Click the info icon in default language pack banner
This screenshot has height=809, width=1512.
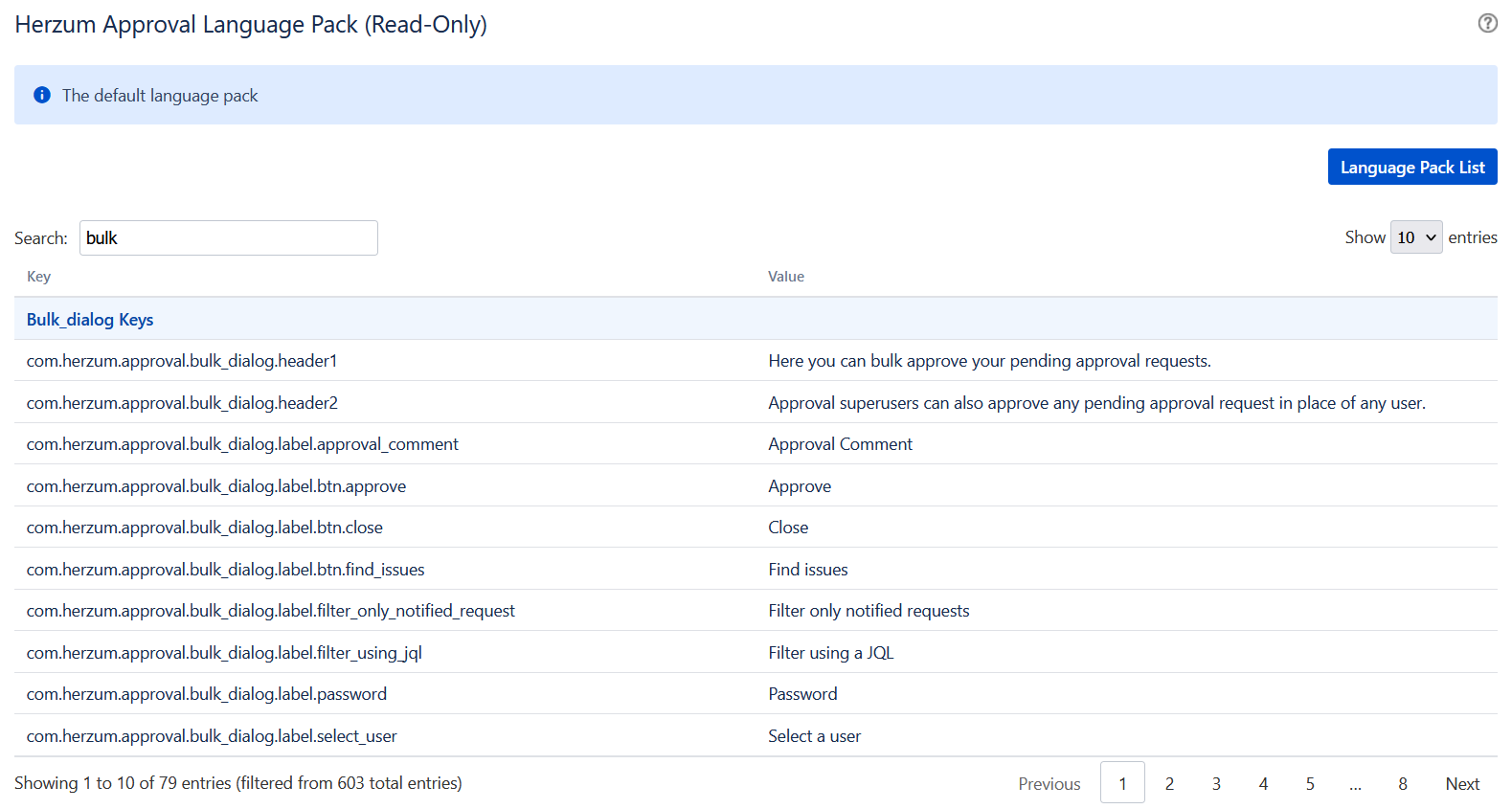(x=42, y=95)
